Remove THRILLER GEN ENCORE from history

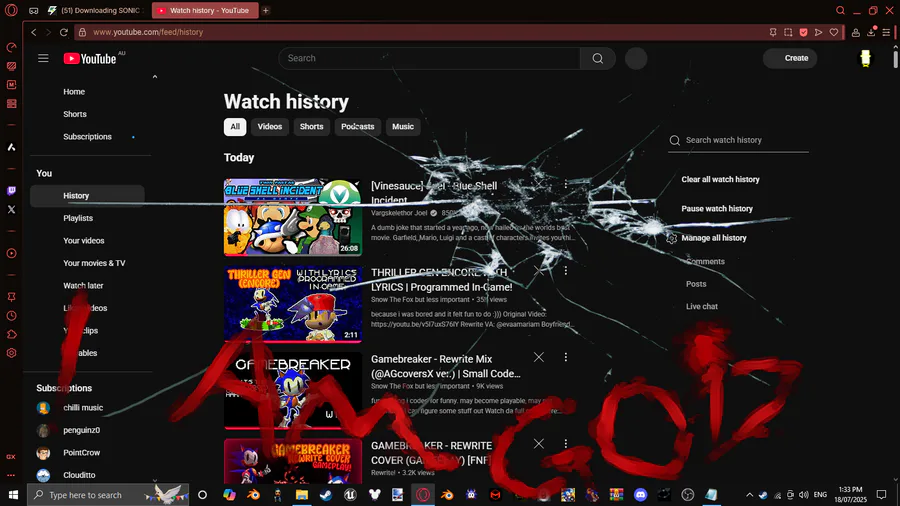[538, 270]
